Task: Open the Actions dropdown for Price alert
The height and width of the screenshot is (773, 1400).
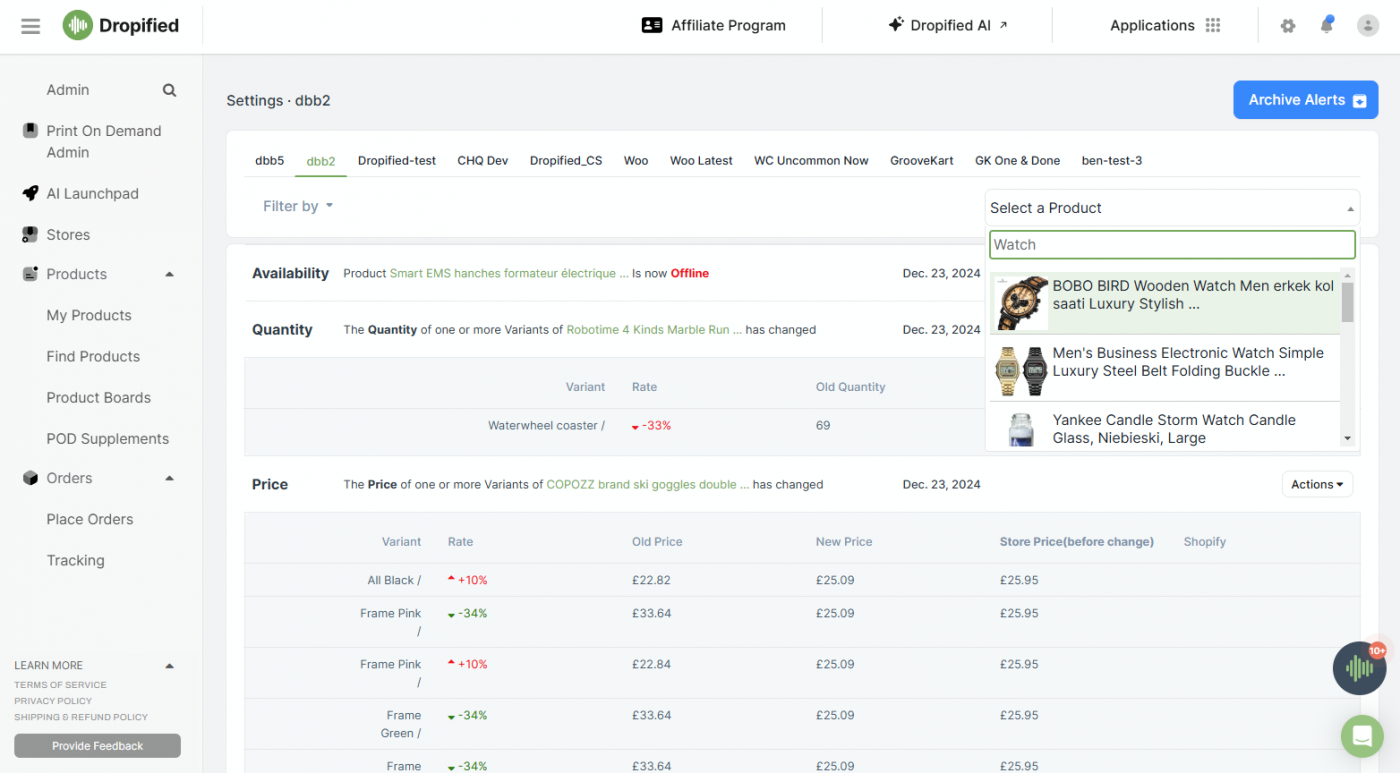Action: [1317, 484]
